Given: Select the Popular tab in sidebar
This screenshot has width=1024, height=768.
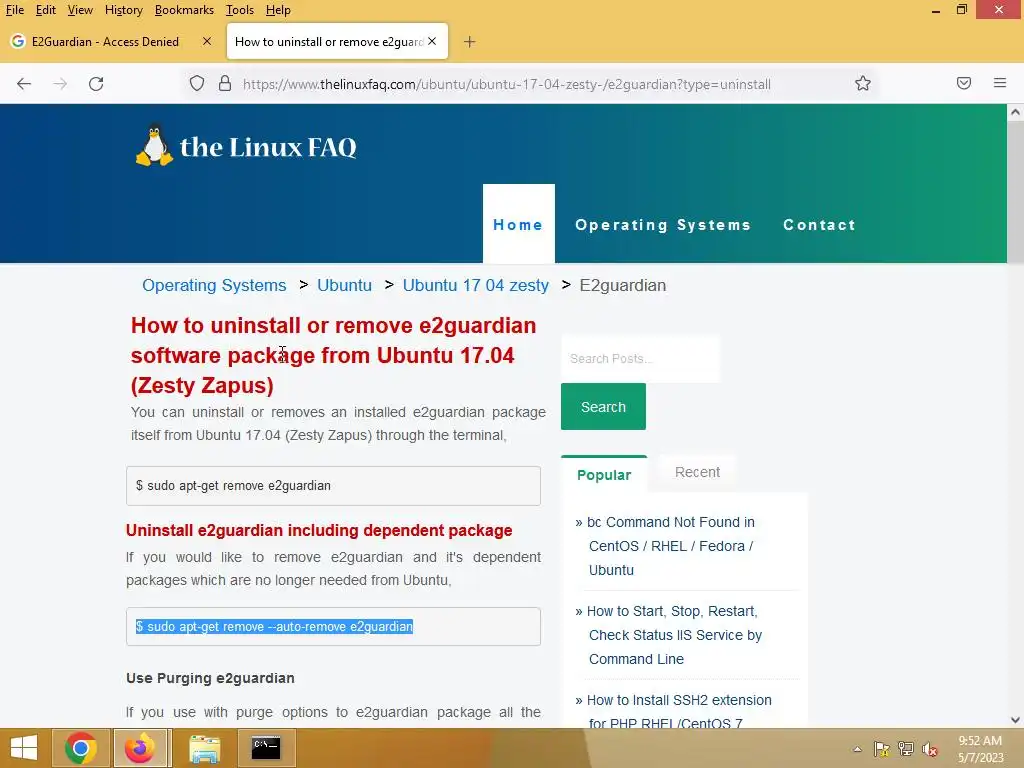Looking at the screenshot, I should click(x=604, y=474).
